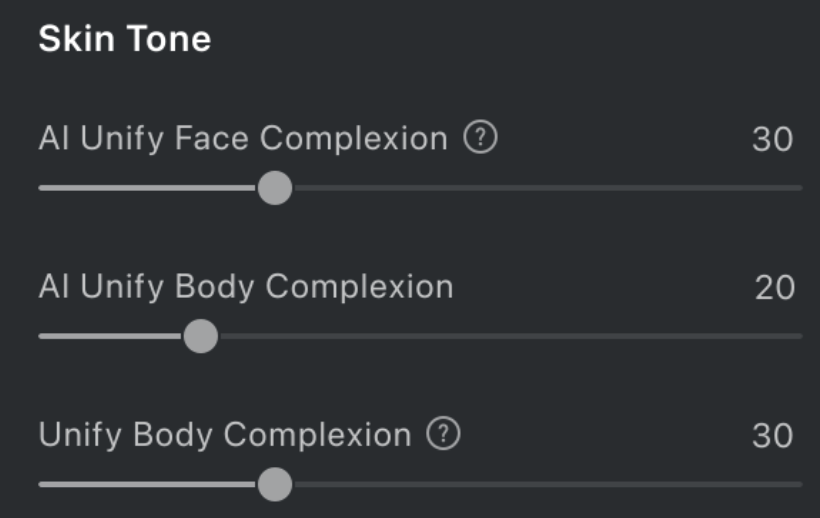This screenshot has height=518, width=820.
Task: Click far left start of Face Complexion slider
Action: tap(43, 188)
